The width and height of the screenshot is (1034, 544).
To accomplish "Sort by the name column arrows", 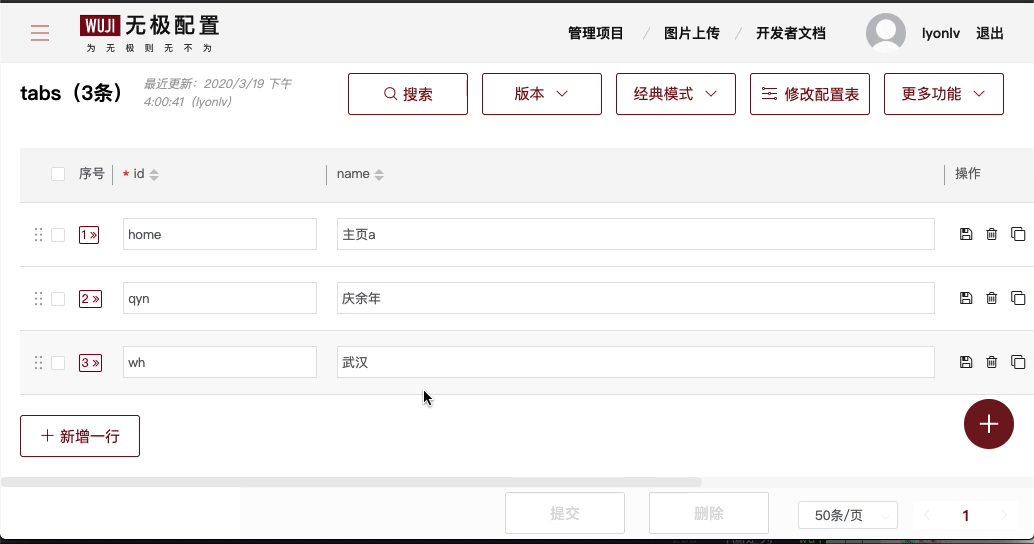I will coord(379,175).
